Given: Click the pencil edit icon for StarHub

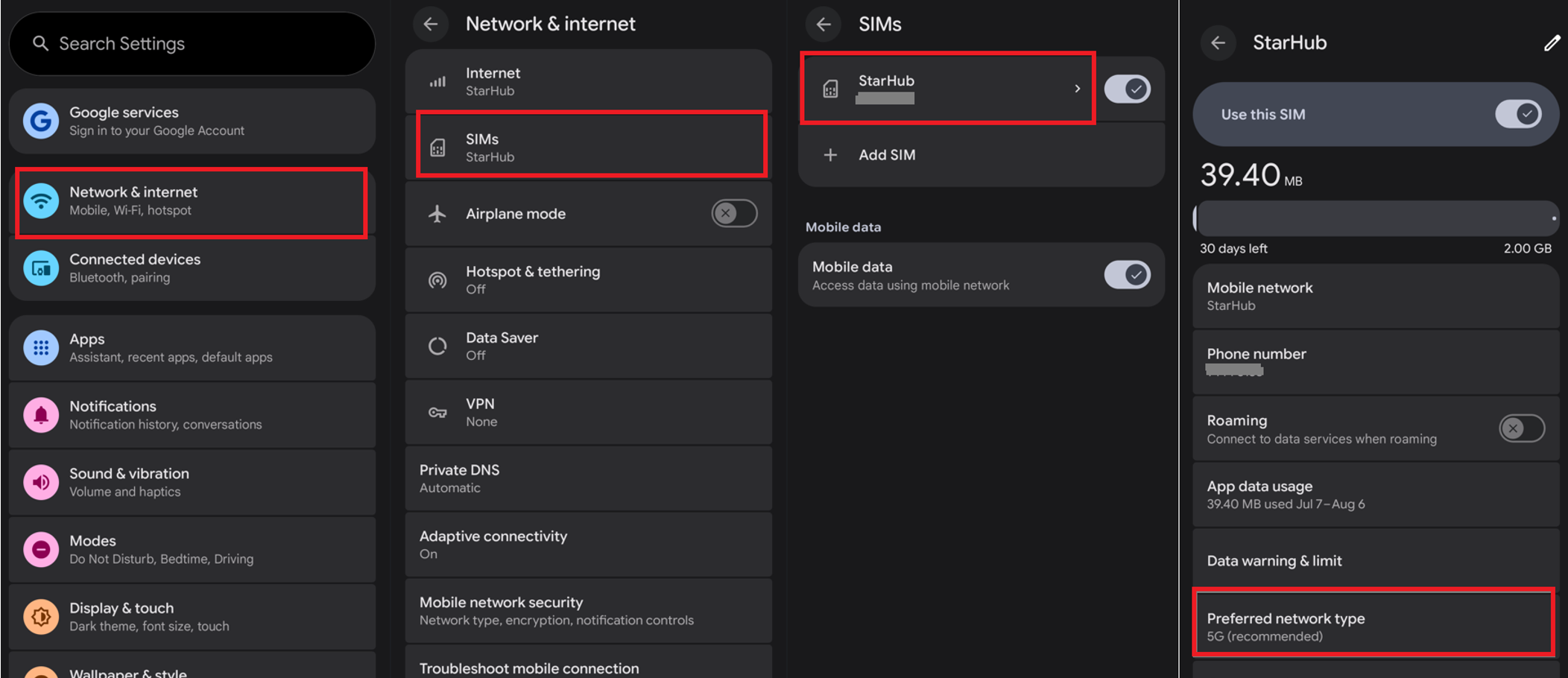Looking at the screenshot, I should coord(1552,43).
